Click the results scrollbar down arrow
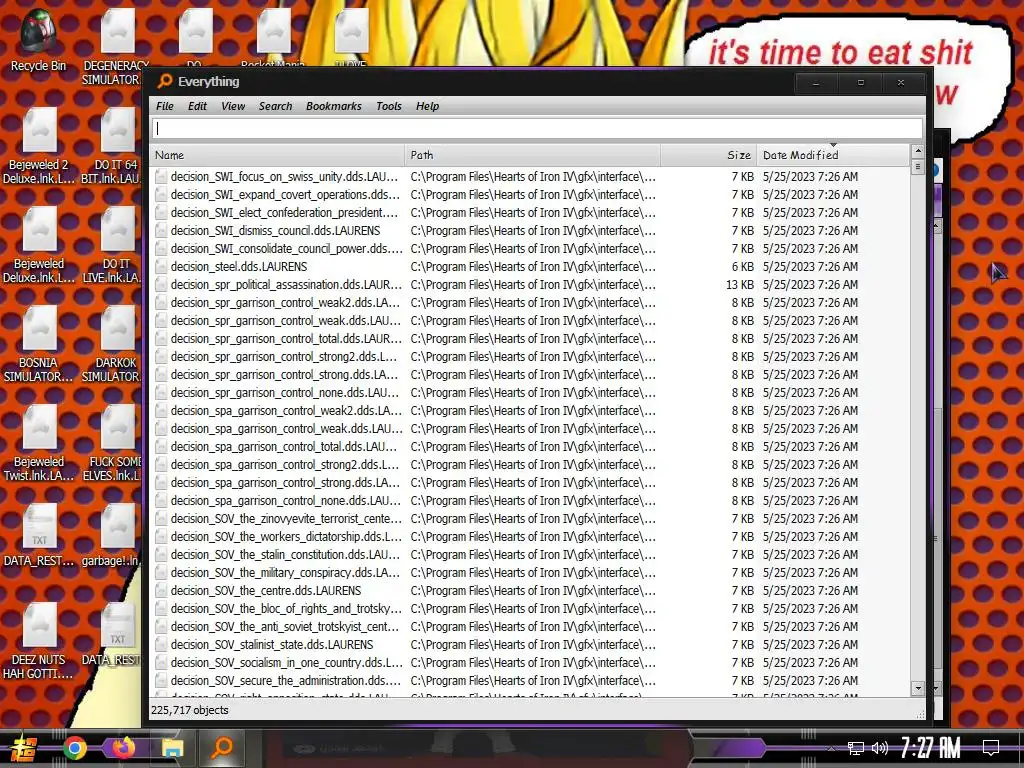 pos(918,688)
